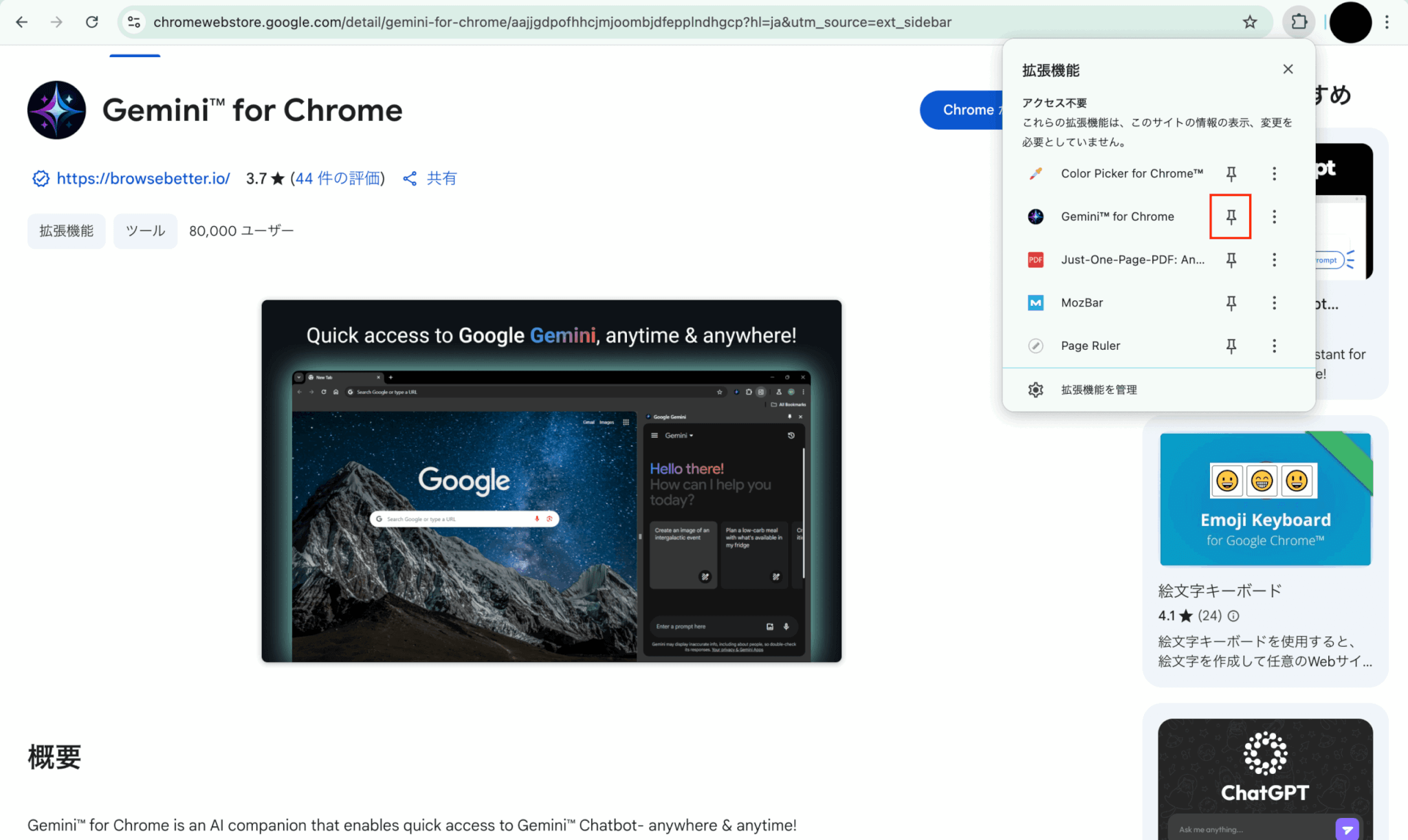This screenshot has height=840, width=1408.
Task: Open the ChatGPT extension card thumbnail
Action: pyautogui.click(x=1265, y=779)
